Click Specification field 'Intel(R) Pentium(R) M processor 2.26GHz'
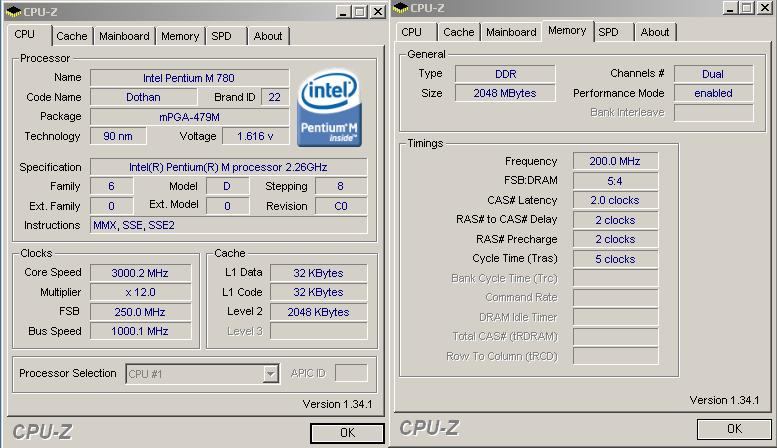This screenshot has height=448, width=777. point(228,167)
